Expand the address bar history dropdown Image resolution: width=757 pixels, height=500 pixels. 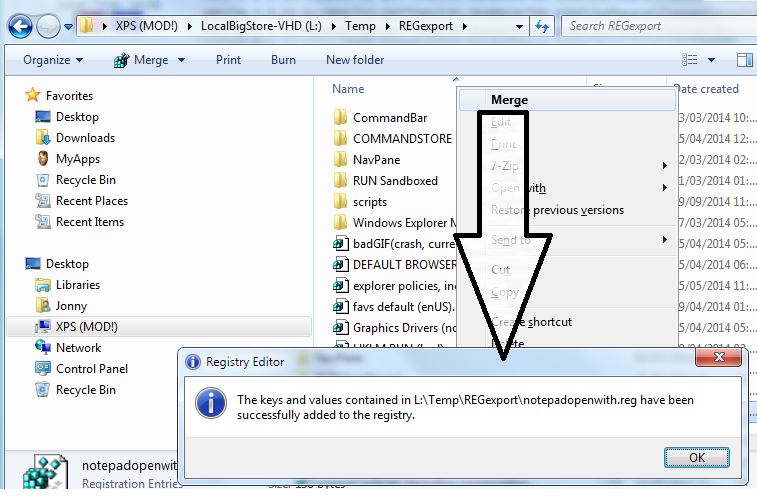(519, 27)
